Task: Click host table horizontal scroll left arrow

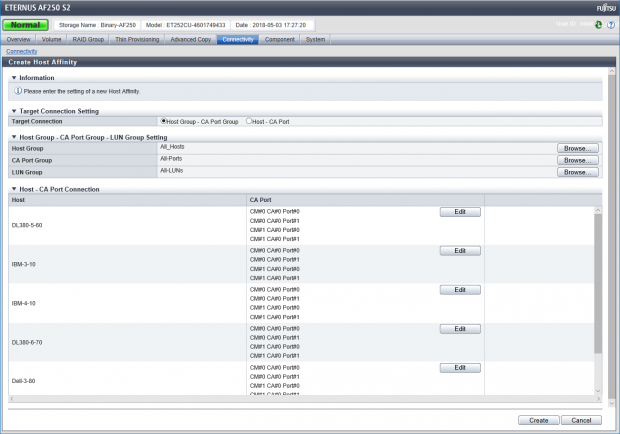Action: click(x=12, y=399)
